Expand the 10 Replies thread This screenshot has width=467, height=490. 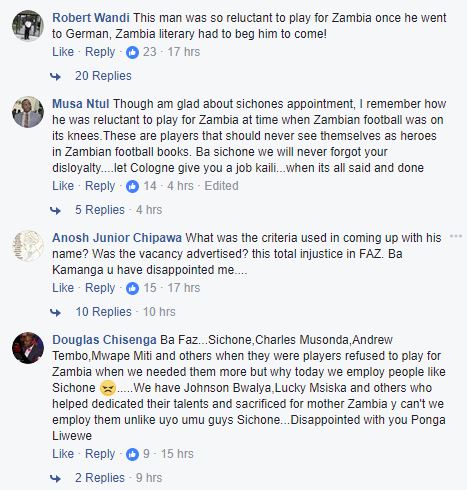click(104, 312)
